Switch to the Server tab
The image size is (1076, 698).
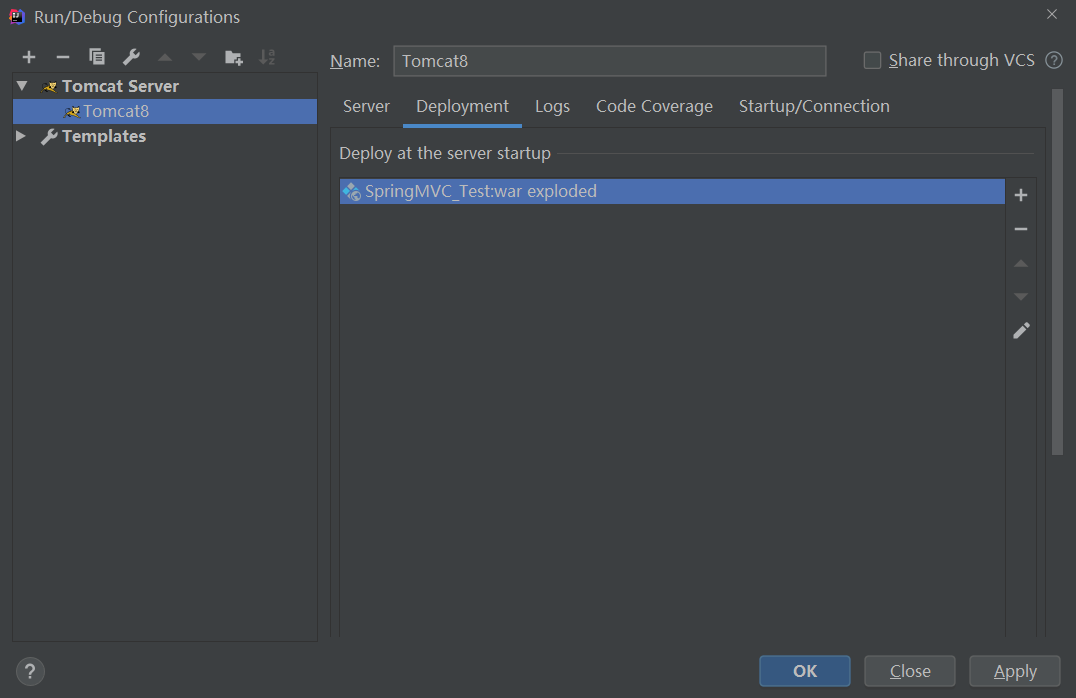click(x=366, y=106)
